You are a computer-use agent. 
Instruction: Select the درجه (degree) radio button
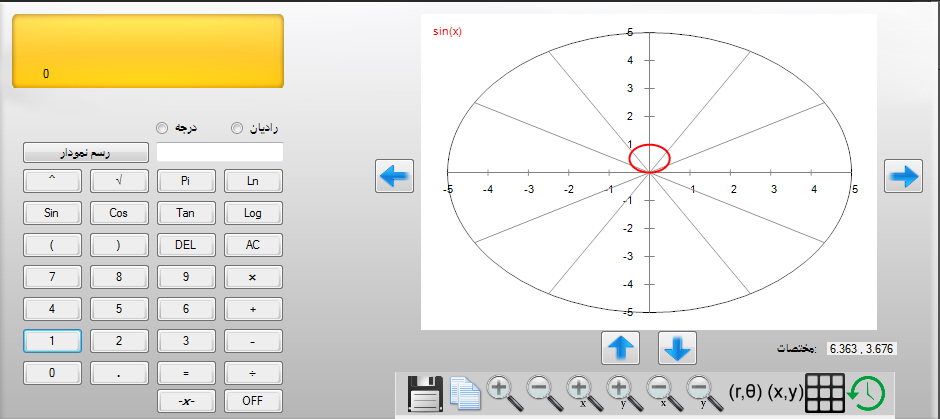pos(161,128)
